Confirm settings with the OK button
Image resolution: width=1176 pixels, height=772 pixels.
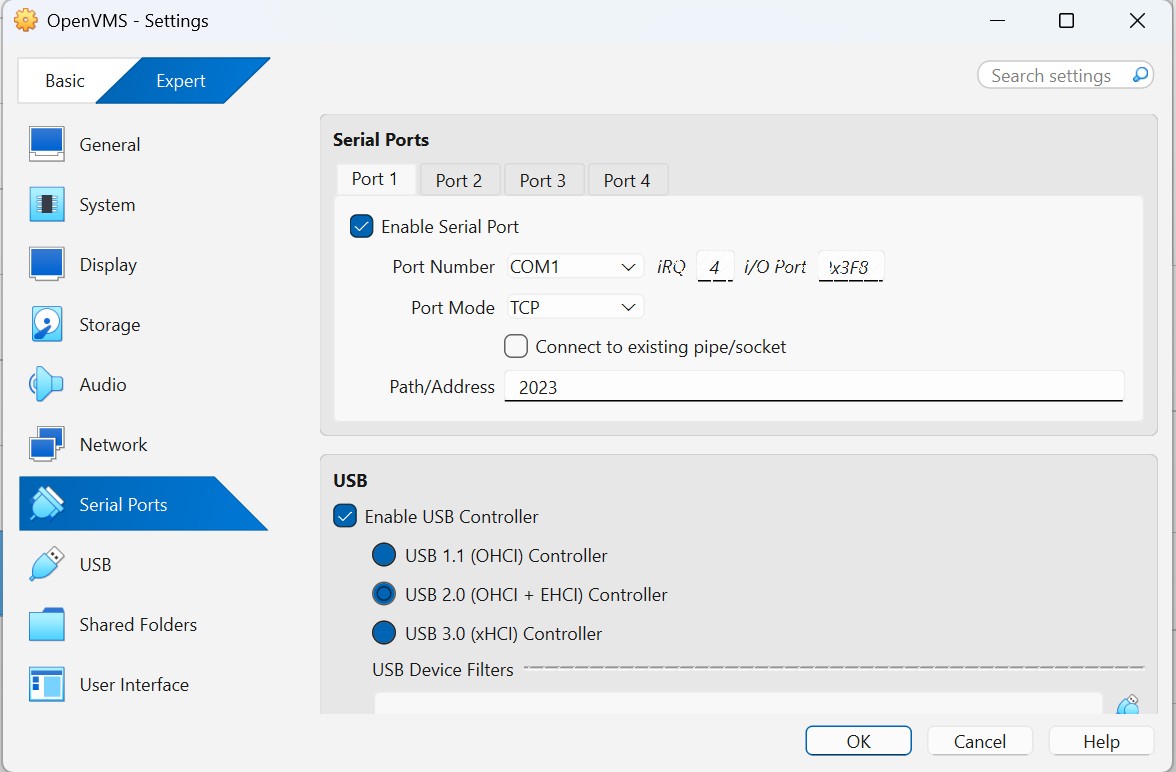point(859,741)
